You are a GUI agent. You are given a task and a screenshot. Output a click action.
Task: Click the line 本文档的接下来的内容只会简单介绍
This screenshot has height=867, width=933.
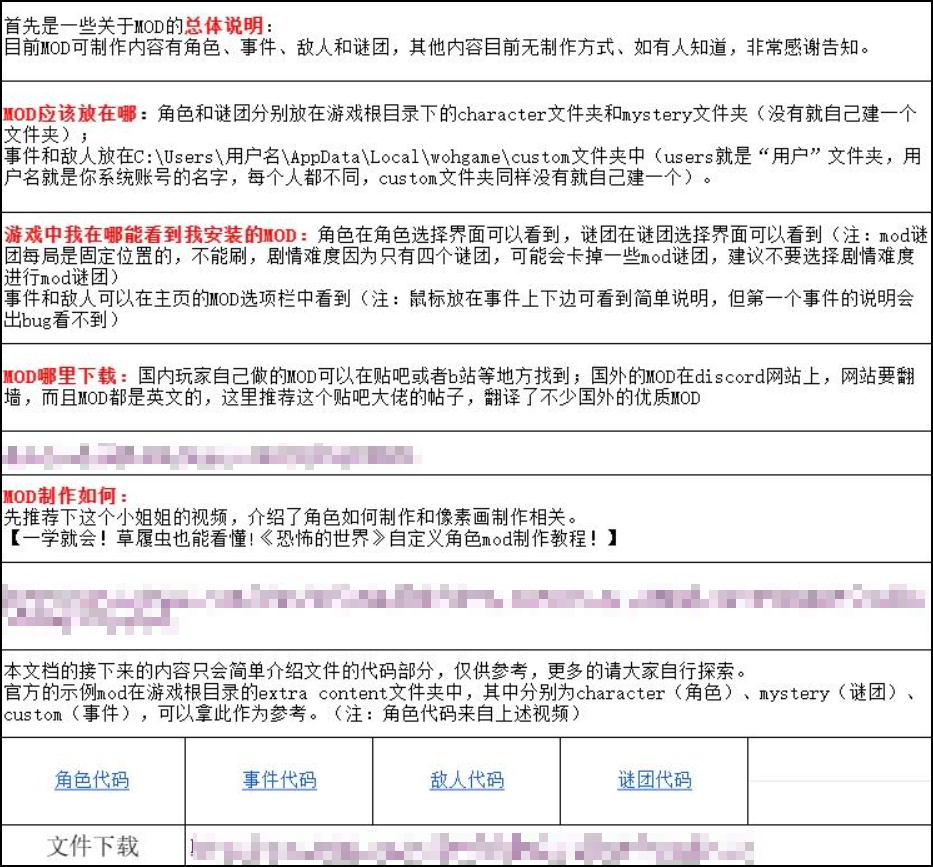(x=375, y=671)
